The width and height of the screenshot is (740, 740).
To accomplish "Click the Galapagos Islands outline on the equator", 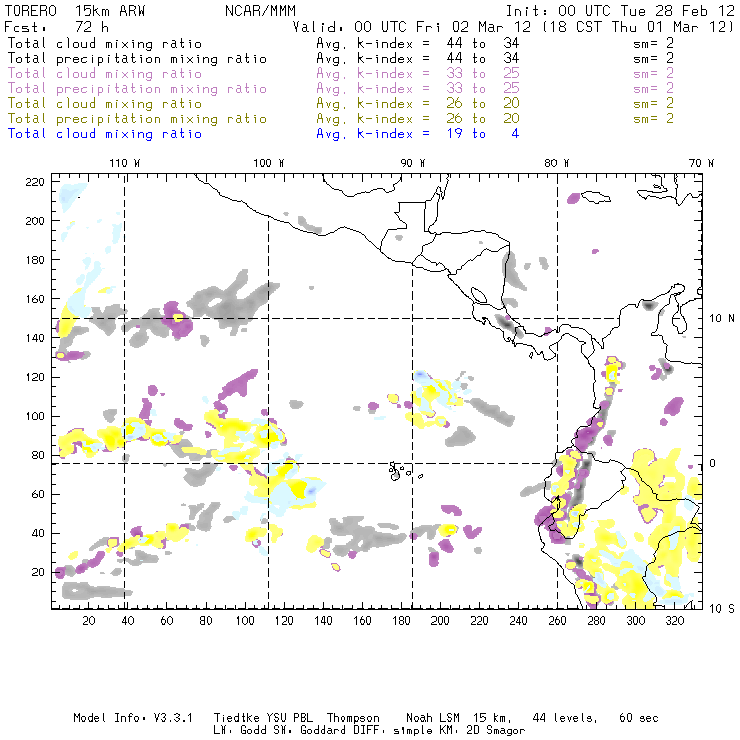I will pyautogui.click(x=399, y=469).
